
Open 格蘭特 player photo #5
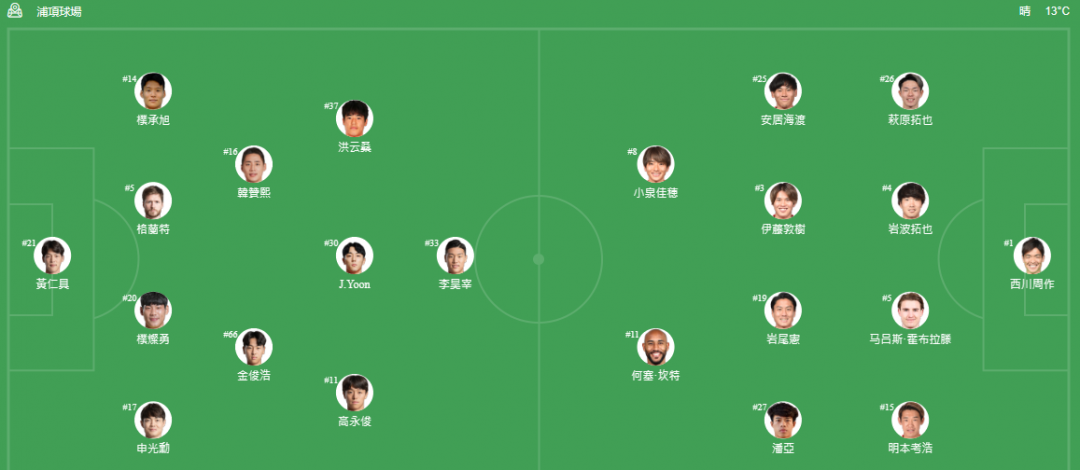coord(153,201)
